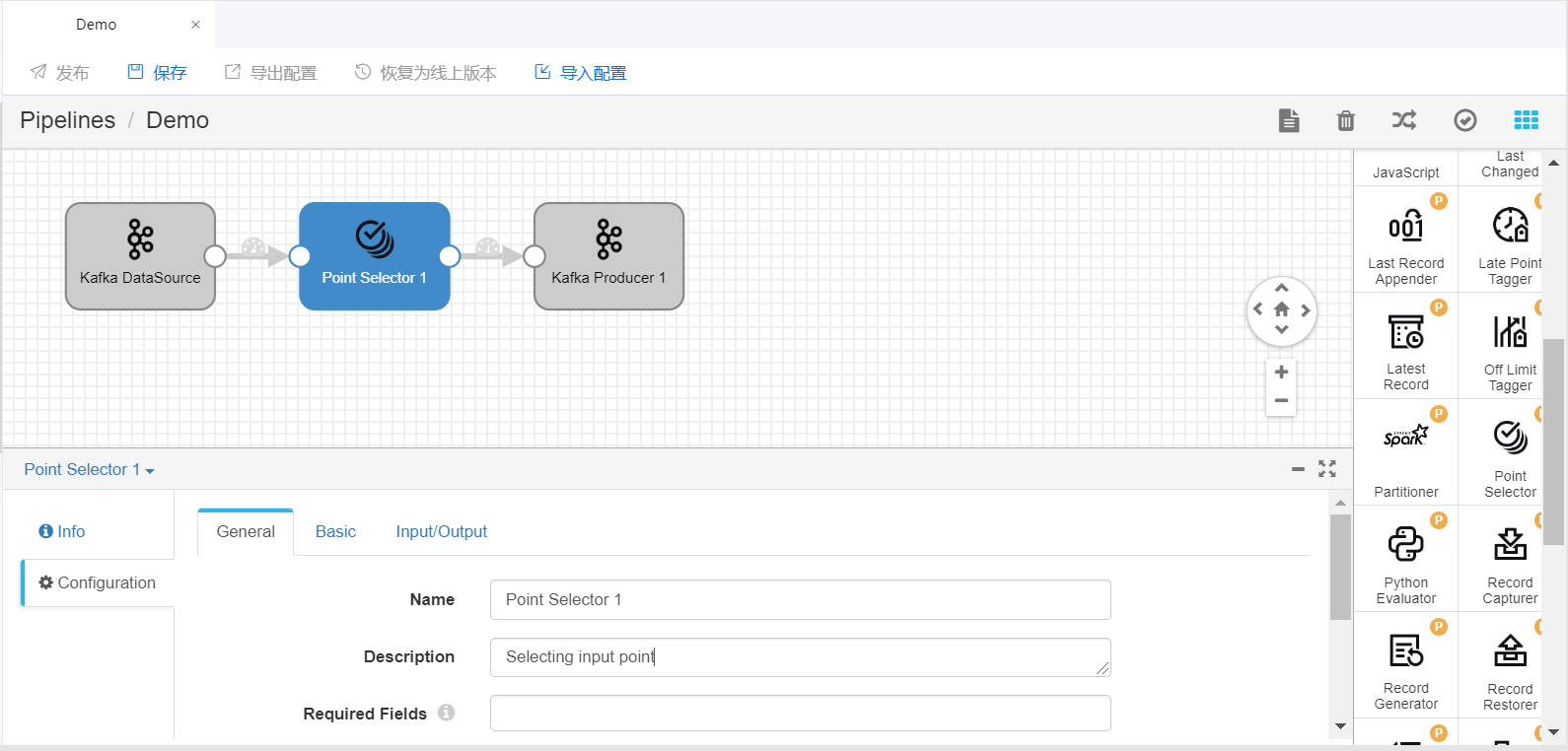The width and height of the screenshot is (1568, 751).
Task: Click the 导入配置 import config button
Action: (x=580, y=73)
